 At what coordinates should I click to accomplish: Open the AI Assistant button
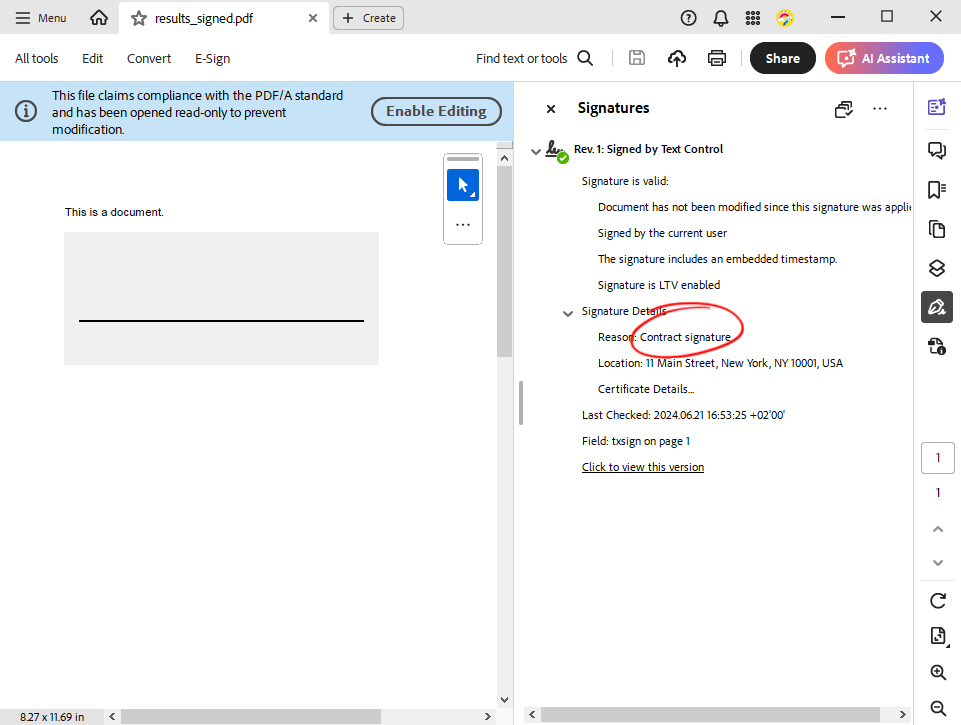(x=884, y=58)
